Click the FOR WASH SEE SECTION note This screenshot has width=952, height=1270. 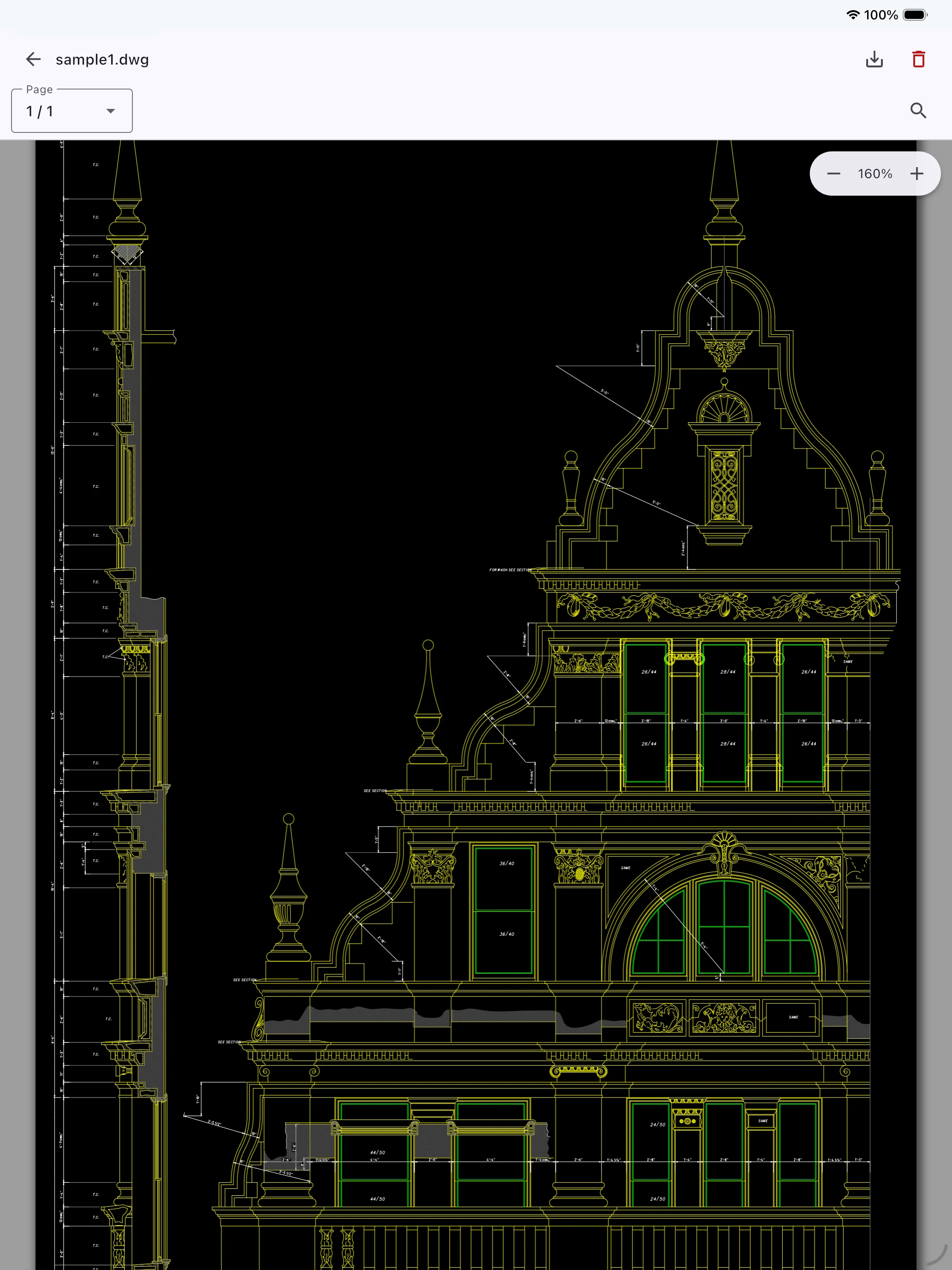(x=510, y=570)
